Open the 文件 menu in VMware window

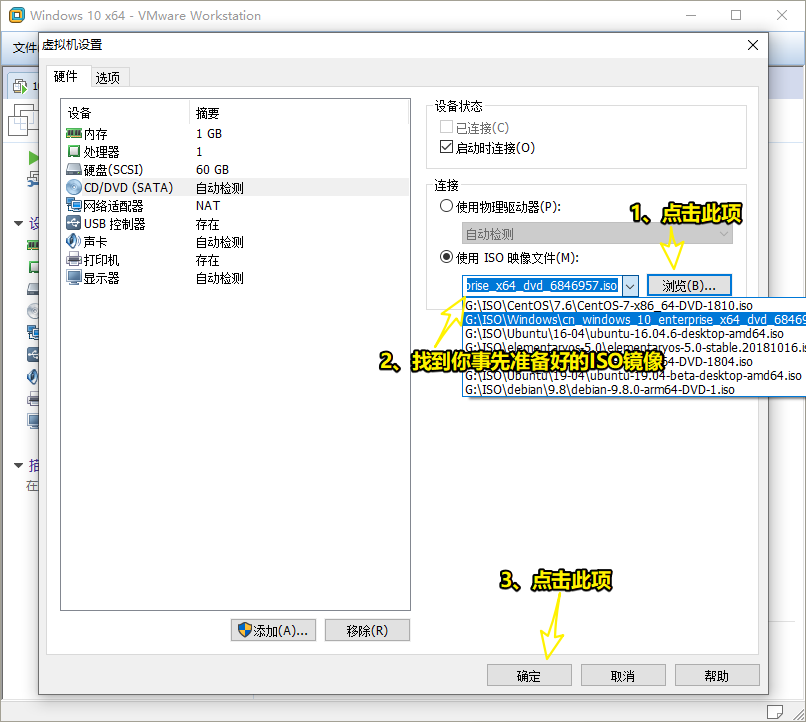click(25, 48)
